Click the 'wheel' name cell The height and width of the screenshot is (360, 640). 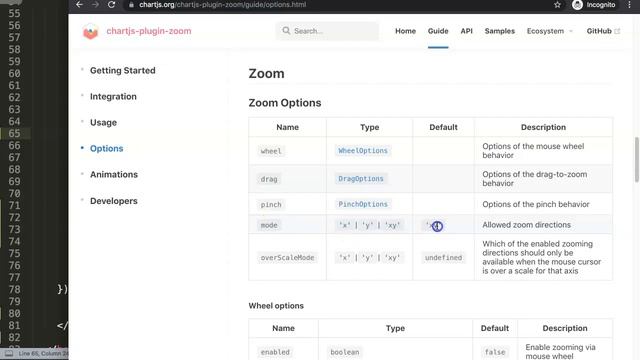pyautogui.click(x=271, y=151)
